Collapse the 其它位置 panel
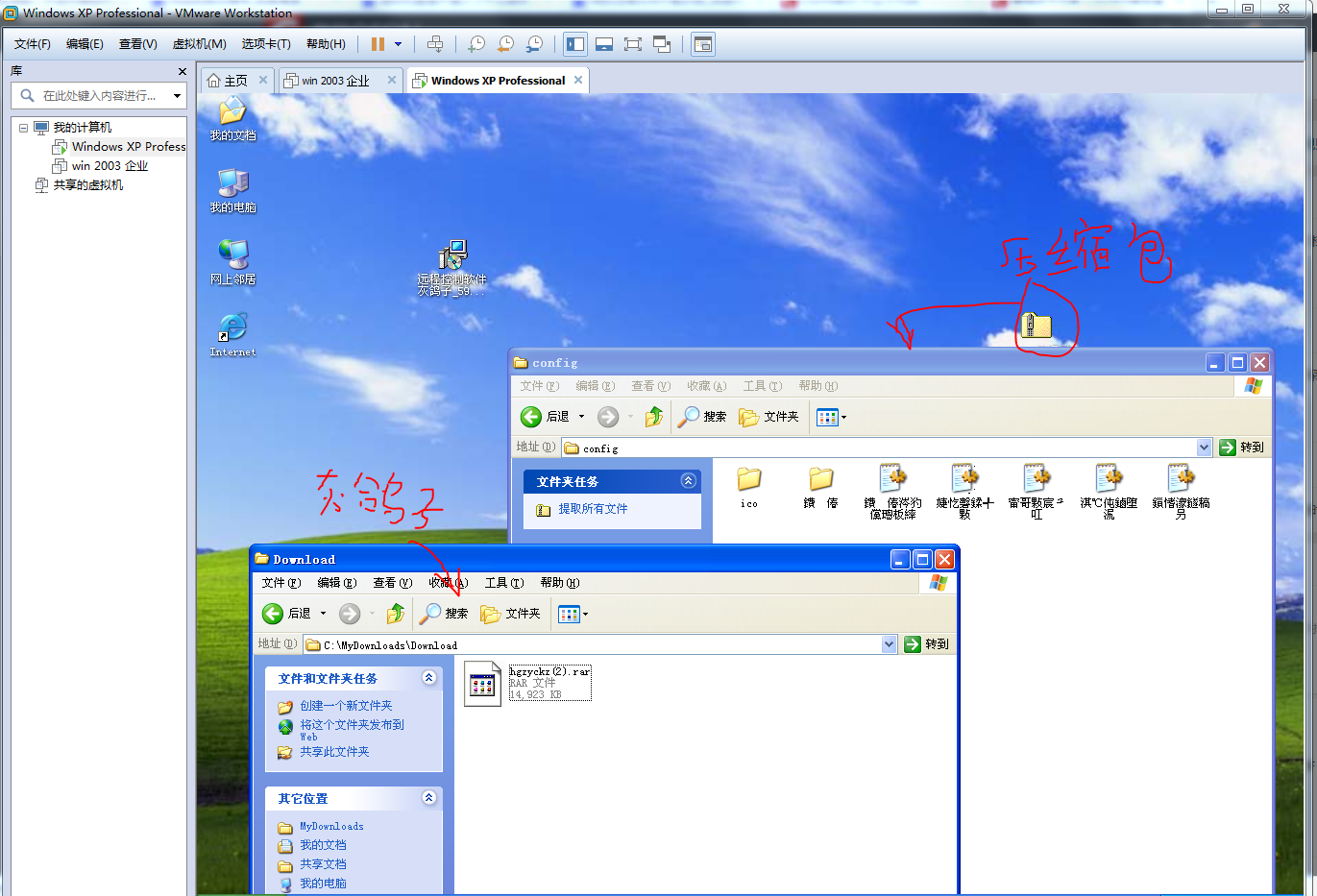The width and height of the screenshot is (1317, 896). point(428,798)
